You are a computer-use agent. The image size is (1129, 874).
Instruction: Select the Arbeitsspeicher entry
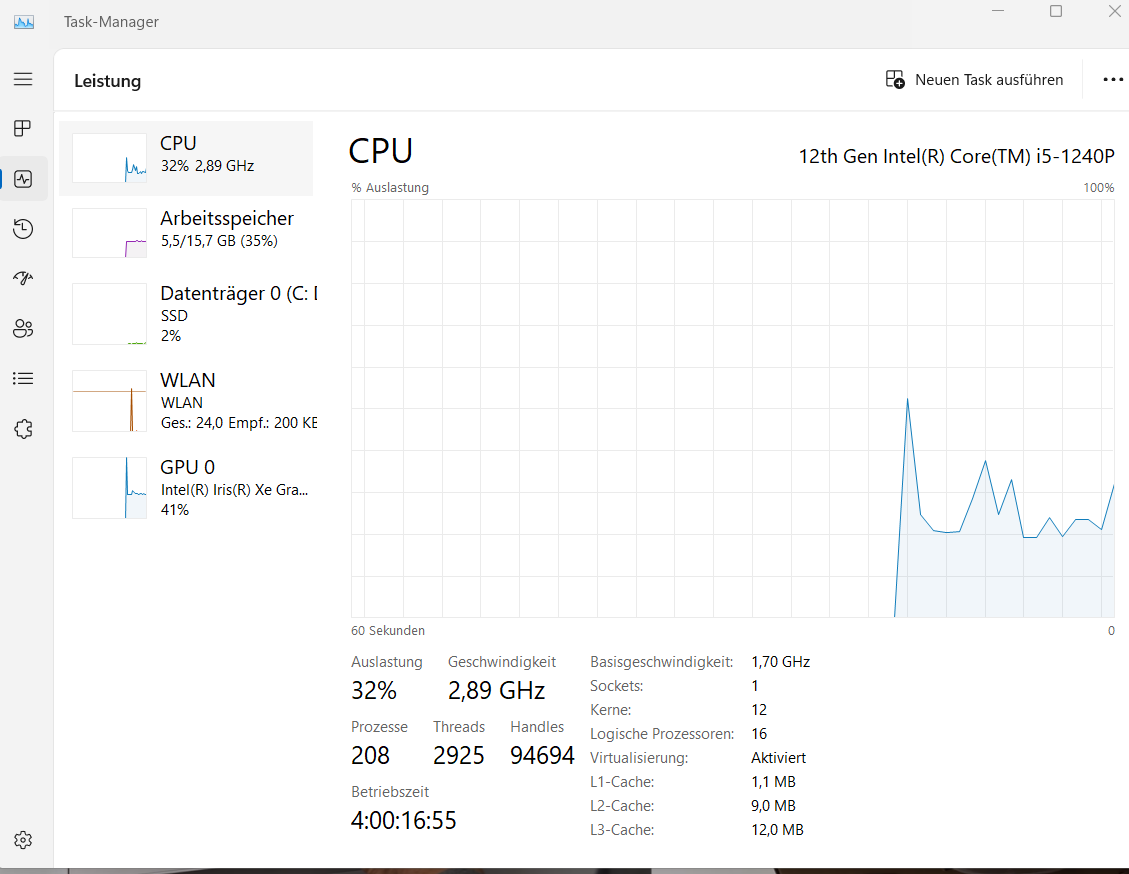(186, 233)
